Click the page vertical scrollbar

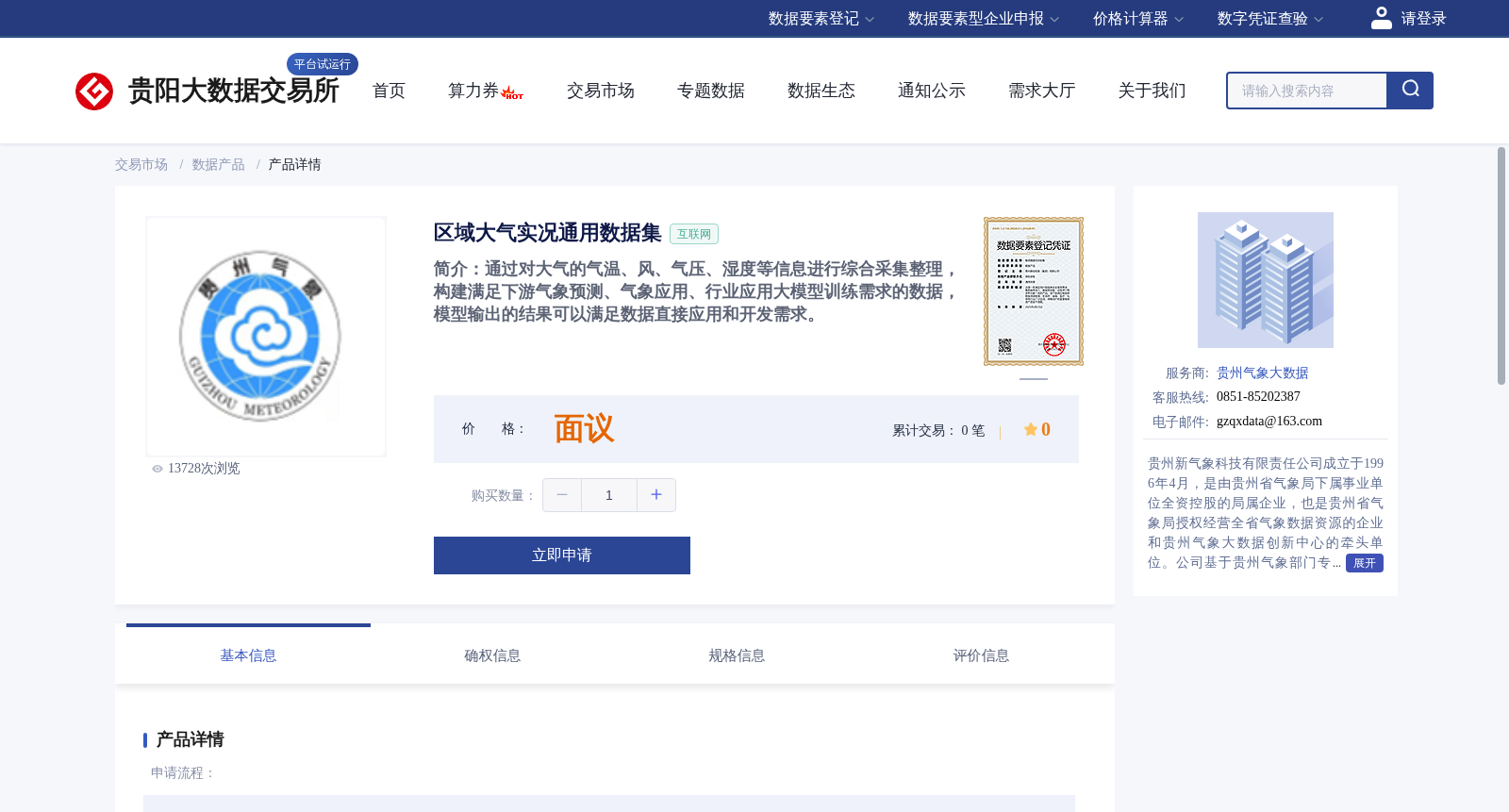(1501, 266)
